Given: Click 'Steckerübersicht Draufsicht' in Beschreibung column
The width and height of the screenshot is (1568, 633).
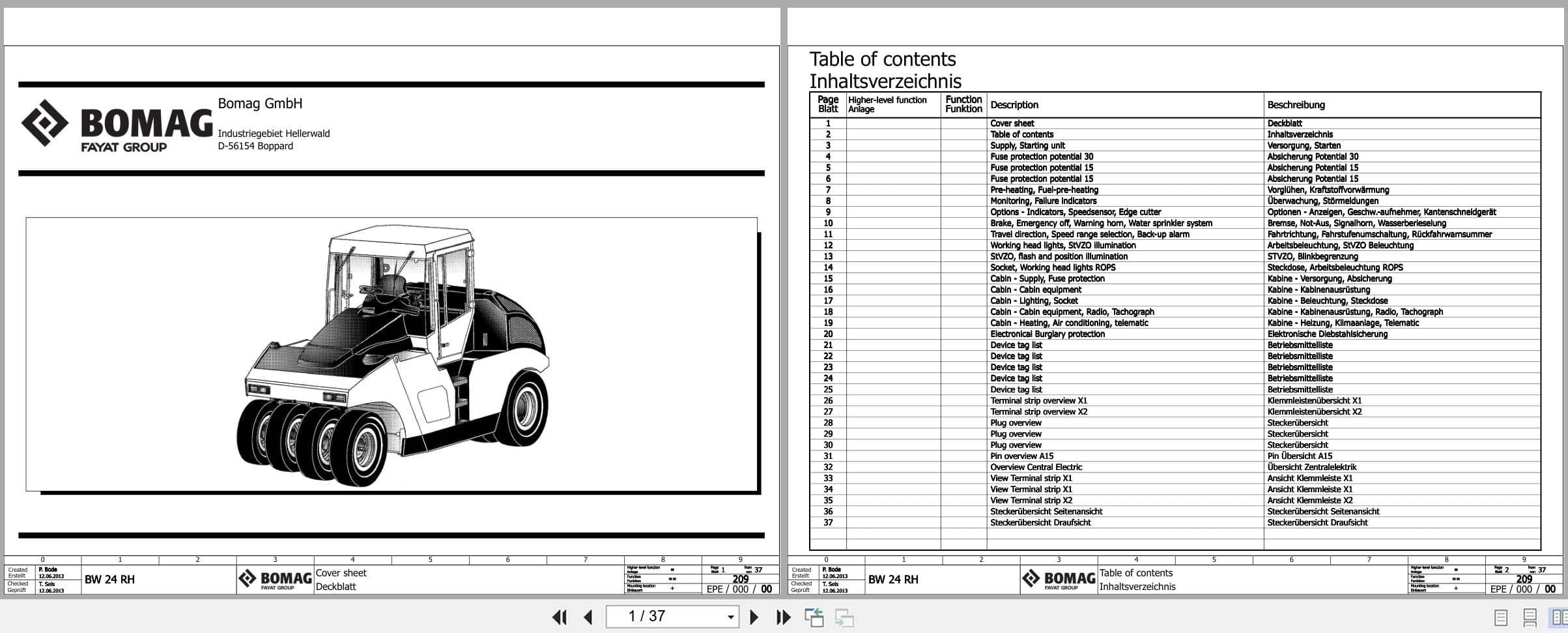Looking at the screenshot, I should point(1317,522).
